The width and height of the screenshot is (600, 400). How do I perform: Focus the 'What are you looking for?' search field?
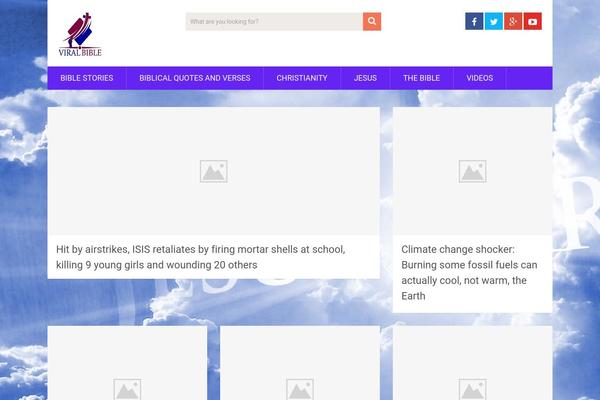tap(274, 21)
